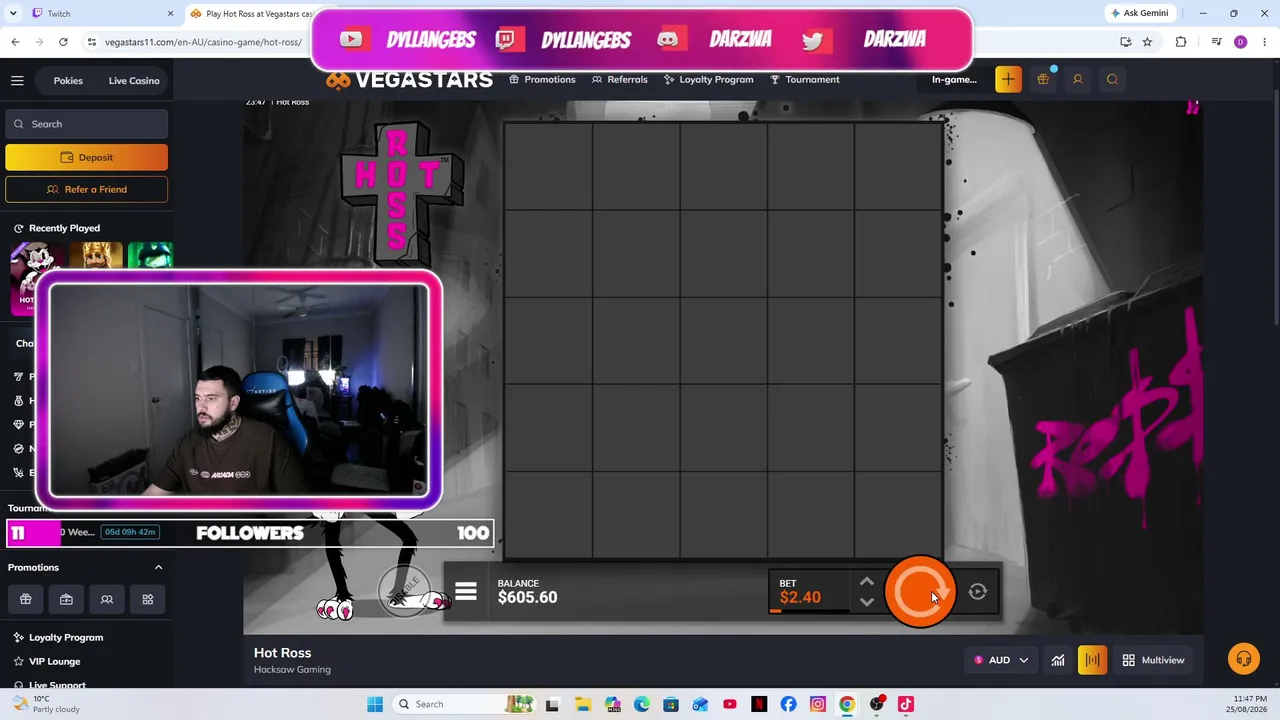Bookmark this page with the star icon
This screenshot has height=720, width=1280.
(x=1147, y=42)
